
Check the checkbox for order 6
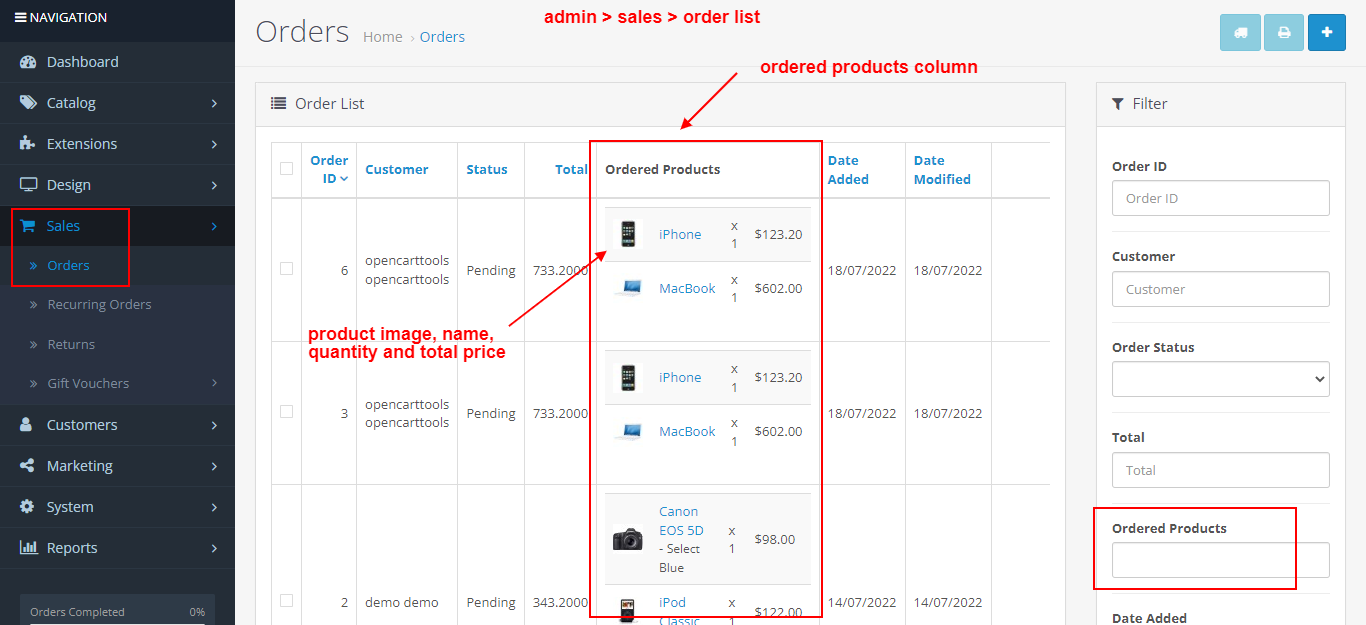(x=287, y=268)
